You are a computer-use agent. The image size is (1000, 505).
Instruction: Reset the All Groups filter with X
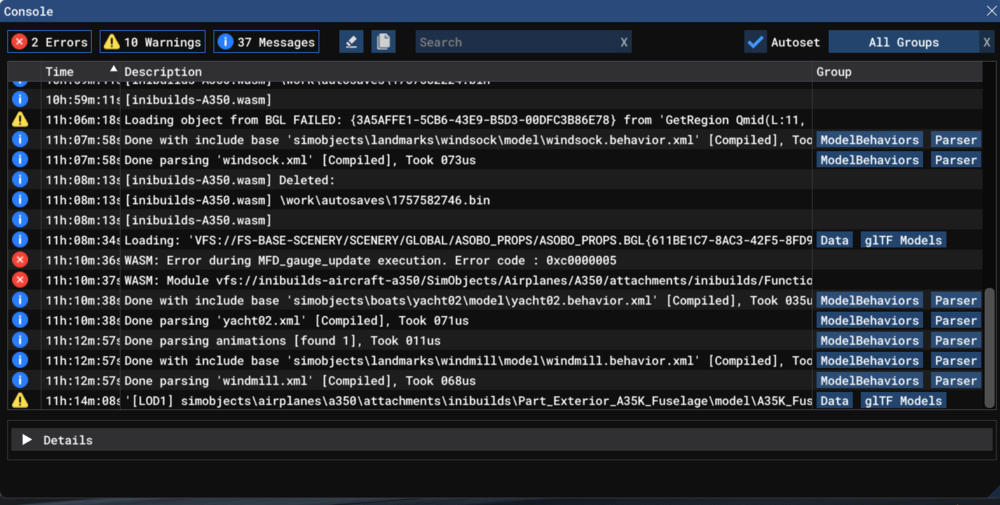(x=988, y=42)
